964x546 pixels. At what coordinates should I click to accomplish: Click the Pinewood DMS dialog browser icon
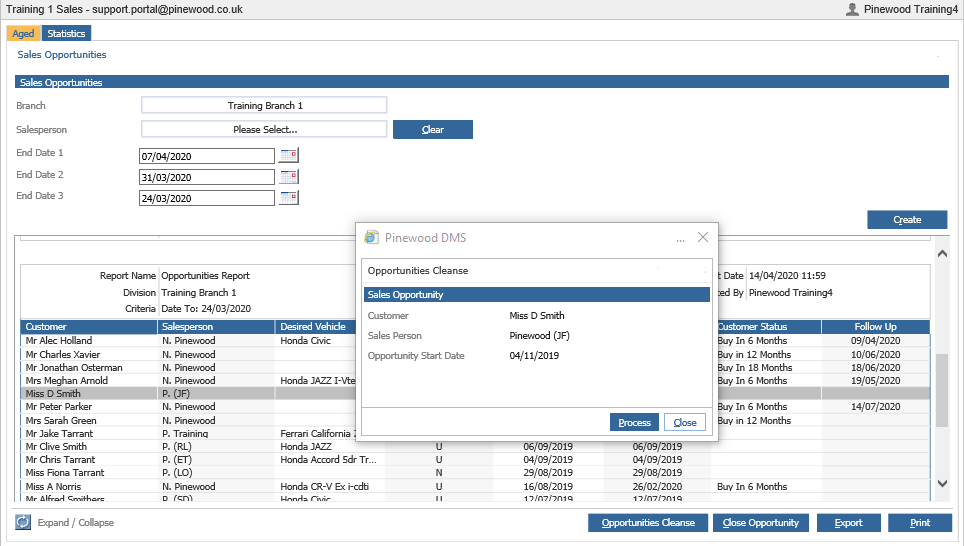(371, 237)
